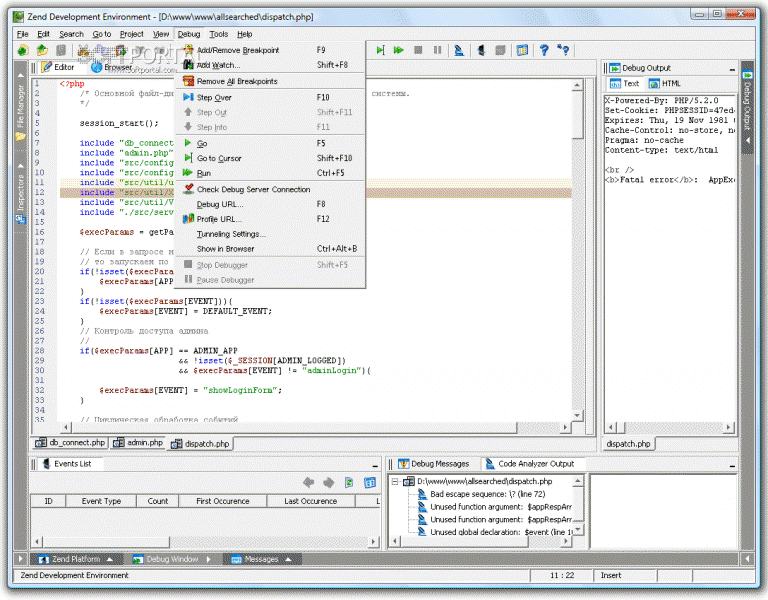The width and height of the screenshot is (768, 600).
Task: Click the events list left arrow icon
Action: click(309, 482)
